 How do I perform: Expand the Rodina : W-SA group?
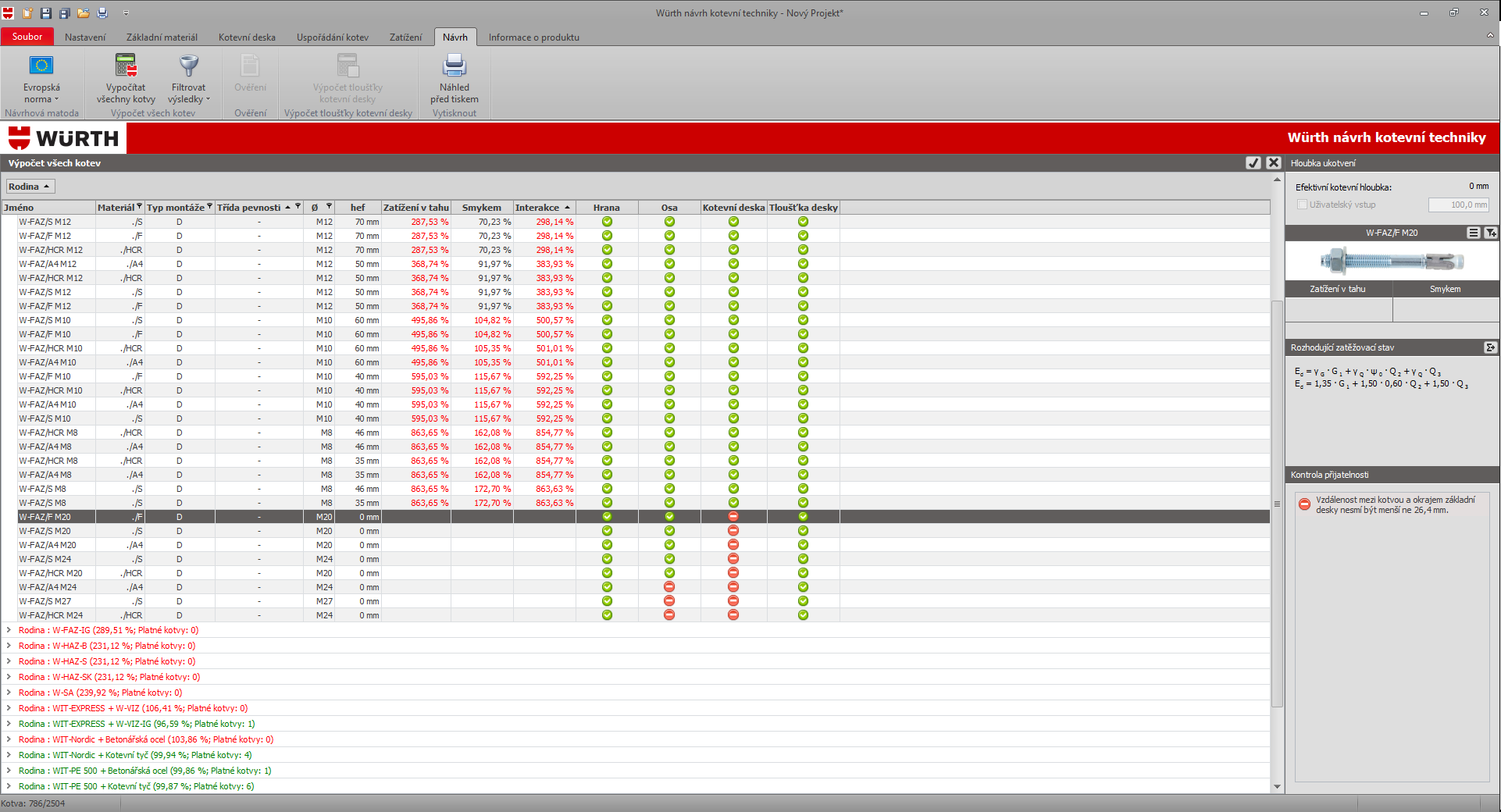point(9,693)
